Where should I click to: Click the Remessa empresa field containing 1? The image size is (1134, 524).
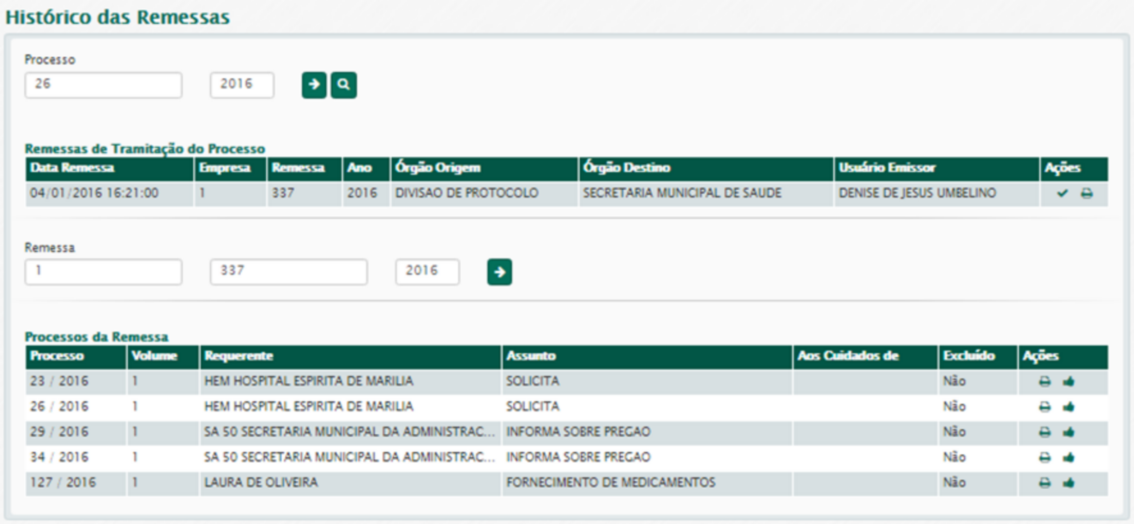[x=103, y=271]
